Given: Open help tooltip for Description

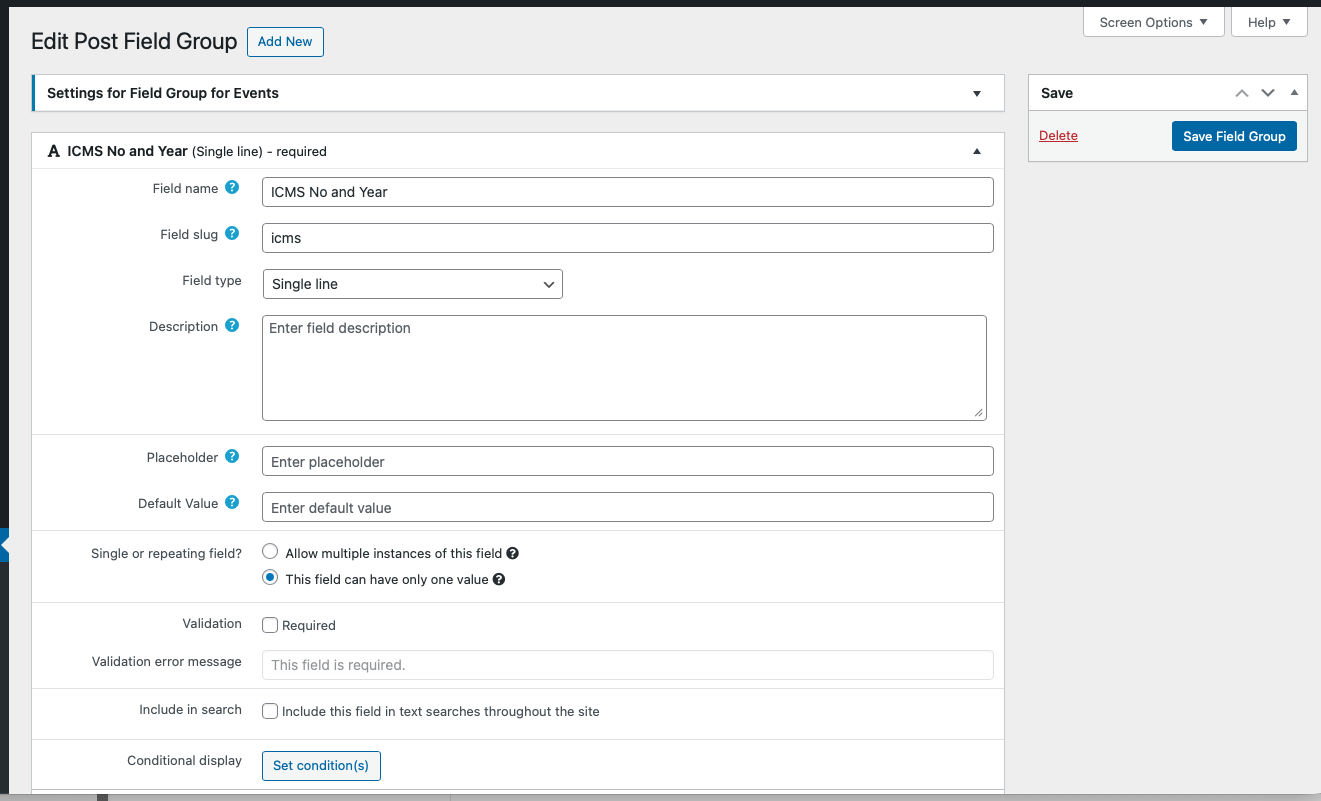Looking at the screenshot, I should pyautogui.click(x=232, y=325).
